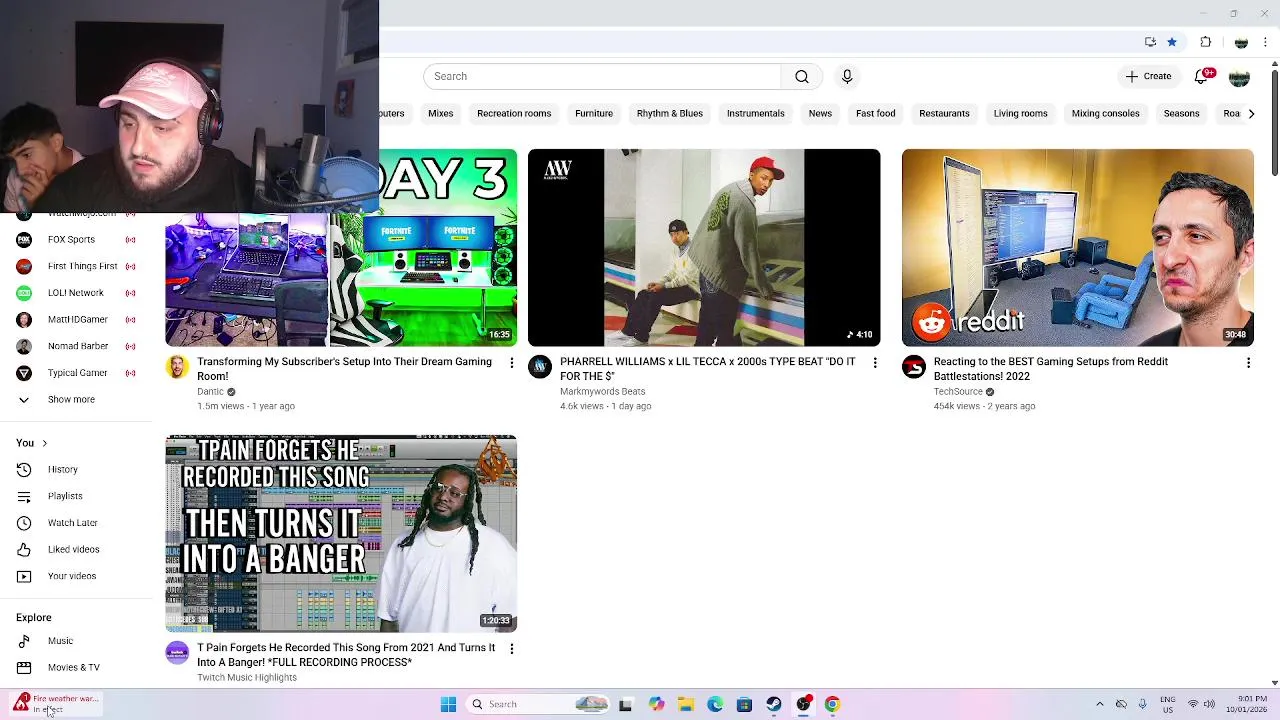Open the T Pain banger video thumbnail
The height and width of the screenshot is (720, 1280).
341,533
